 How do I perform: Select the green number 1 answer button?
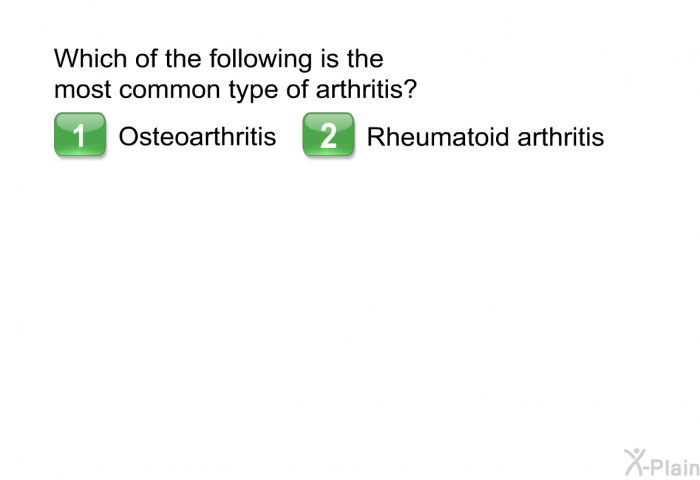[x=80, y=134]
